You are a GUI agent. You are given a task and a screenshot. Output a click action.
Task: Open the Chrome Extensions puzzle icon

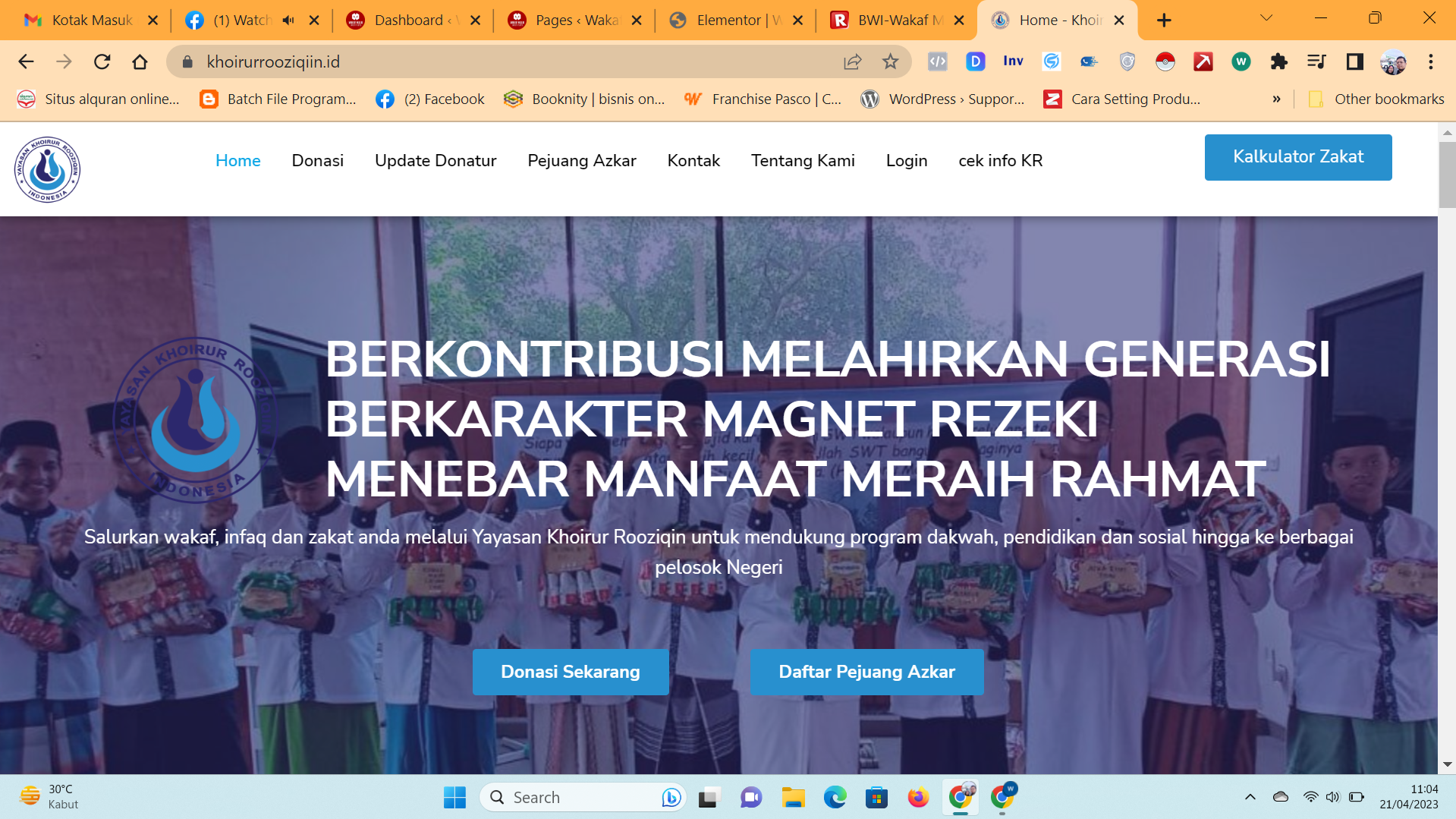(1278, 61)
